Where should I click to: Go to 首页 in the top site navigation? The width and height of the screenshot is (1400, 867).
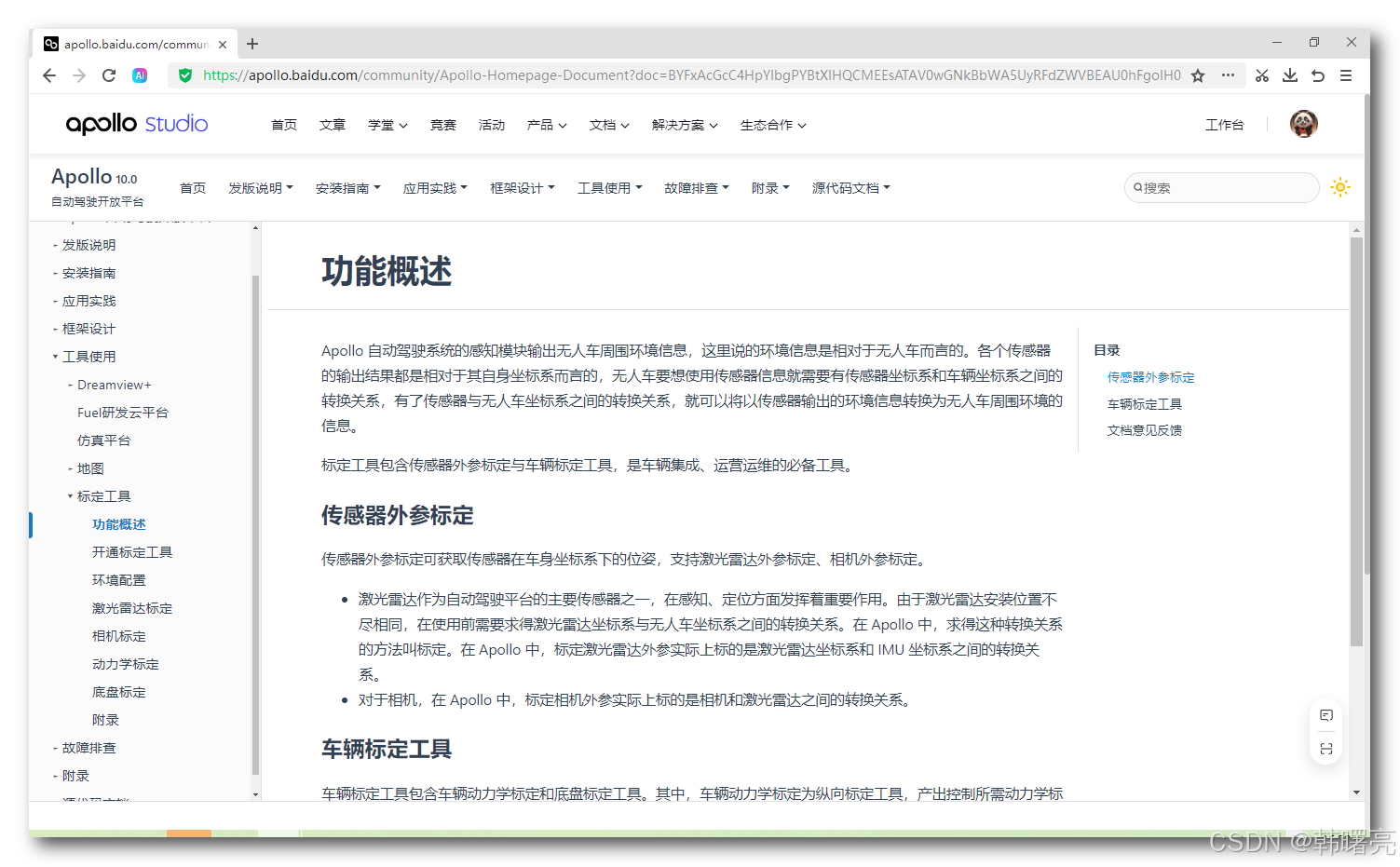284,125
